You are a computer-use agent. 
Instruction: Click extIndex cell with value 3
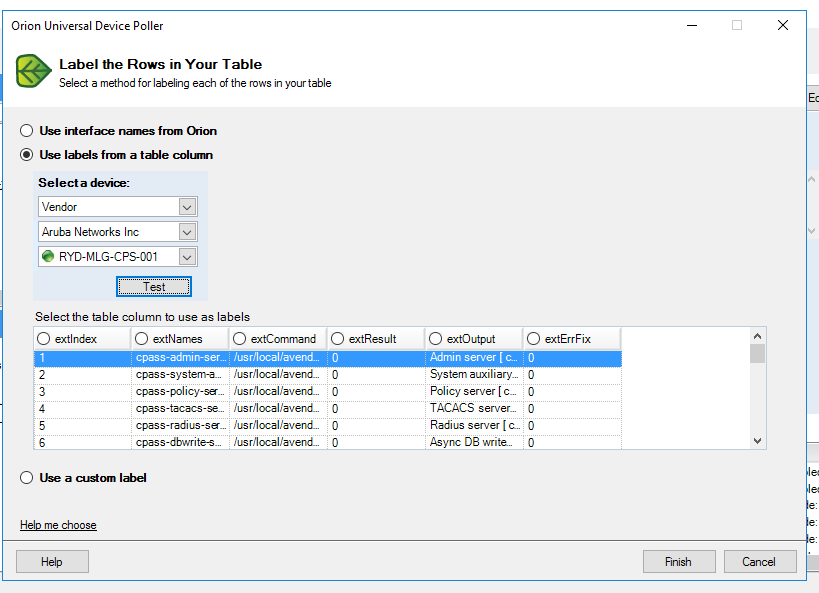click(83, 392)
